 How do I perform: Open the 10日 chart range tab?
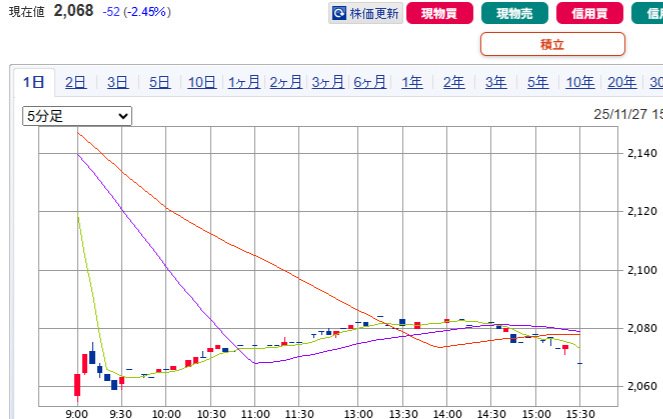[x=201, y=83]
